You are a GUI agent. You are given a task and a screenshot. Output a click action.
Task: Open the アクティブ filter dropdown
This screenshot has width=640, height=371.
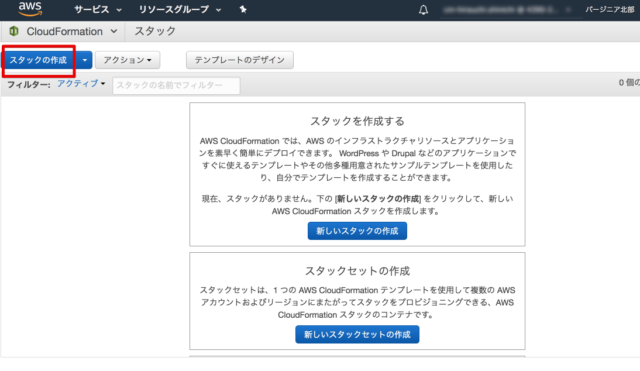(x=81, y=84)
